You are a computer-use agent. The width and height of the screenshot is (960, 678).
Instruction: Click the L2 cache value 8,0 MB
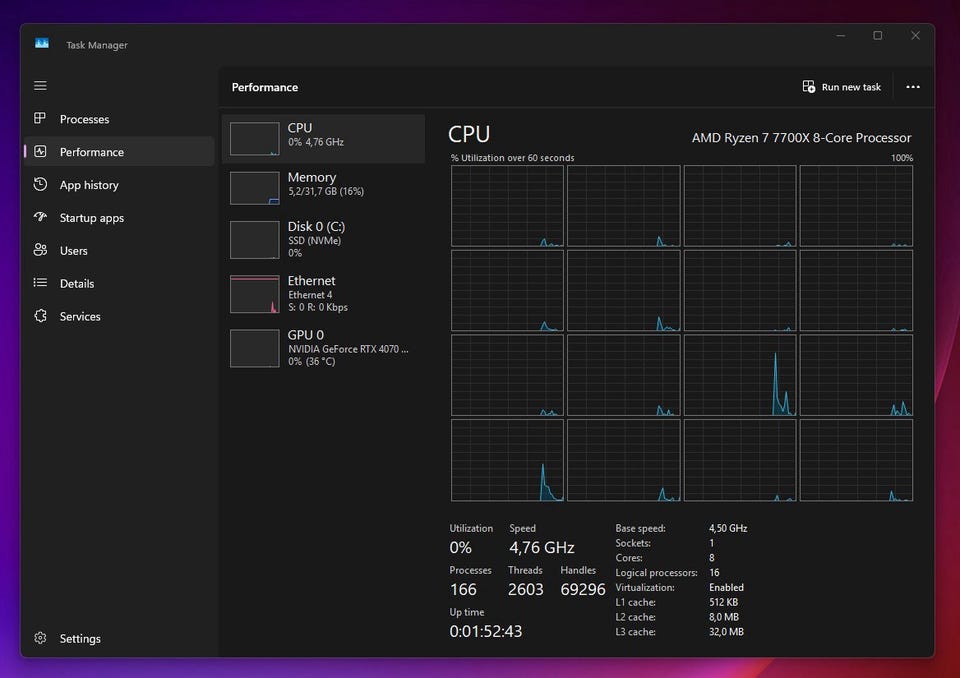(724, 617)
